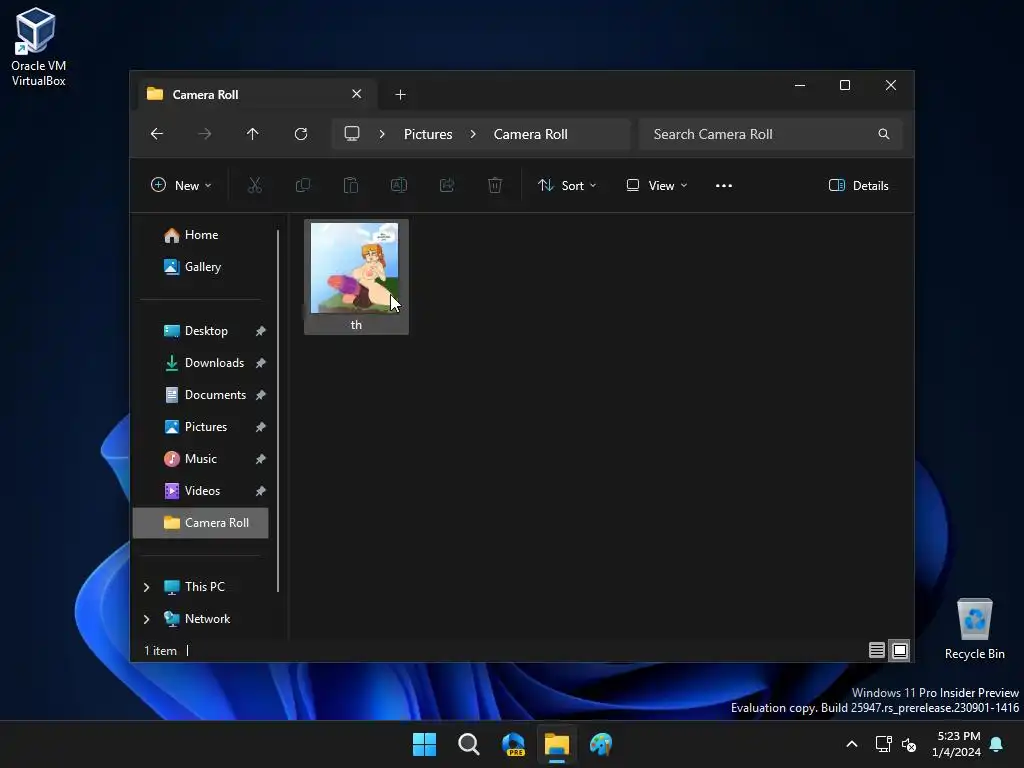Click File Explorer icon on taskbar
The height and width of the screenshot is (768, 1024).
pos(557,744)
